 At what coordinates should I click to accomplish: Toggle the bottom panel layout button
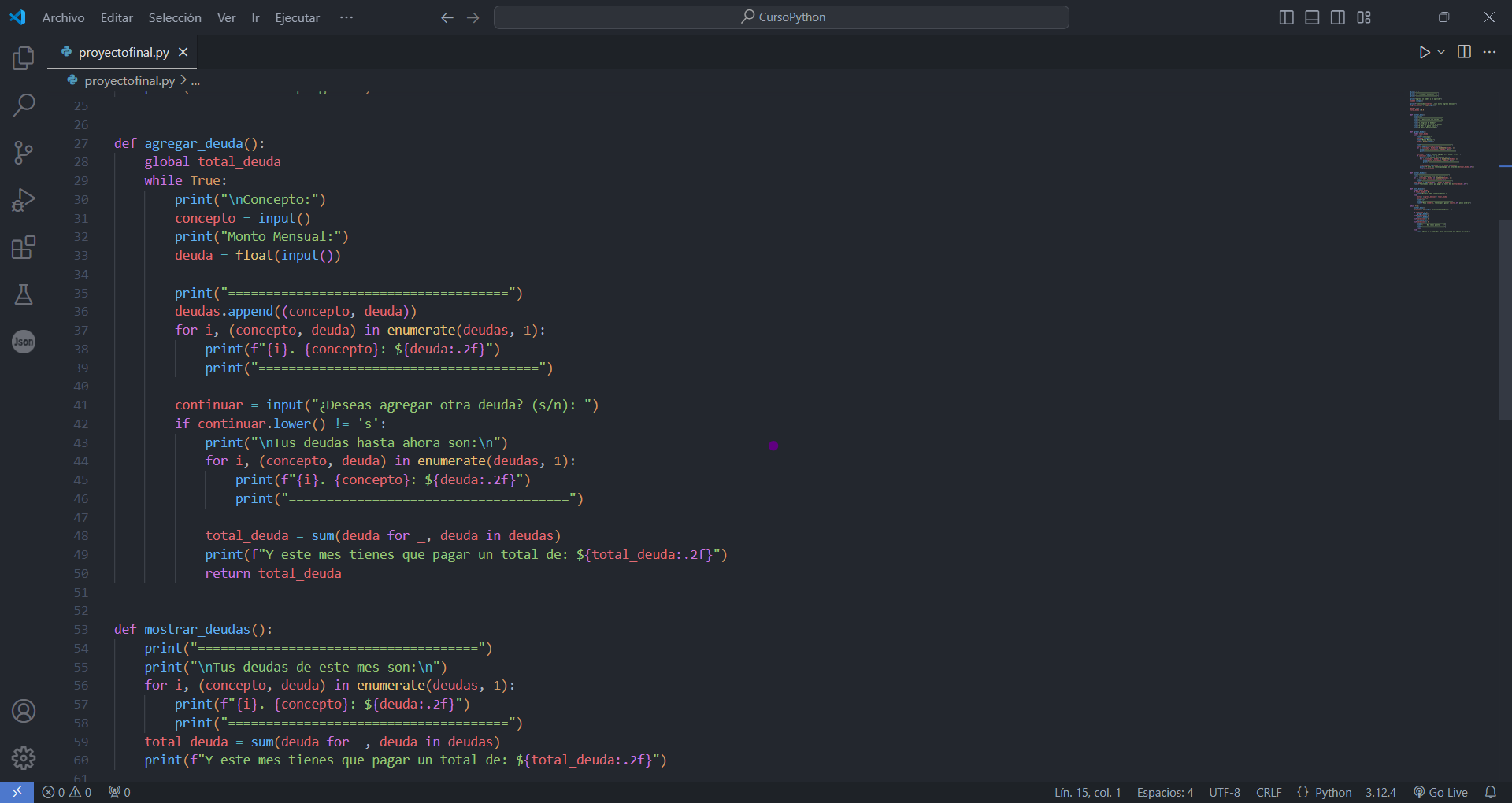point(1312,17)
